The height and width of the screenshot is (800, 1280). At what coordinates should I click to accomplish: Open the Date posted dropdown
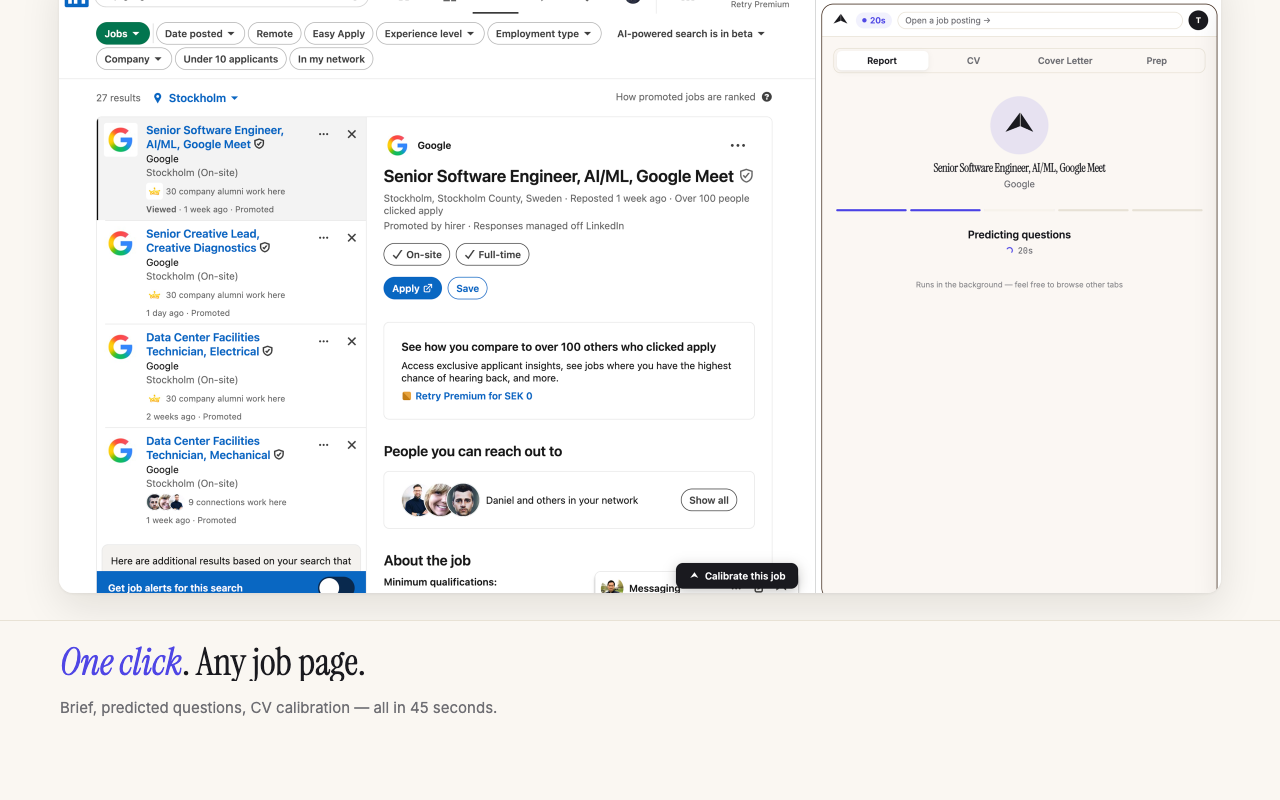[200, 34]
